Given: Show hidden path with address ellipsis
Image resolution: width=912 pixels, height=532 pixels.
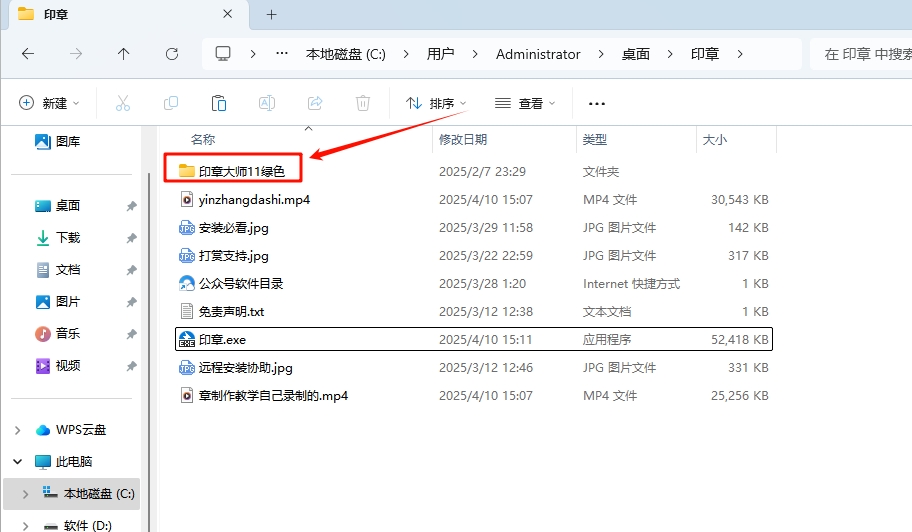Looking at the screenshot, I should click(x=282, y=53).
